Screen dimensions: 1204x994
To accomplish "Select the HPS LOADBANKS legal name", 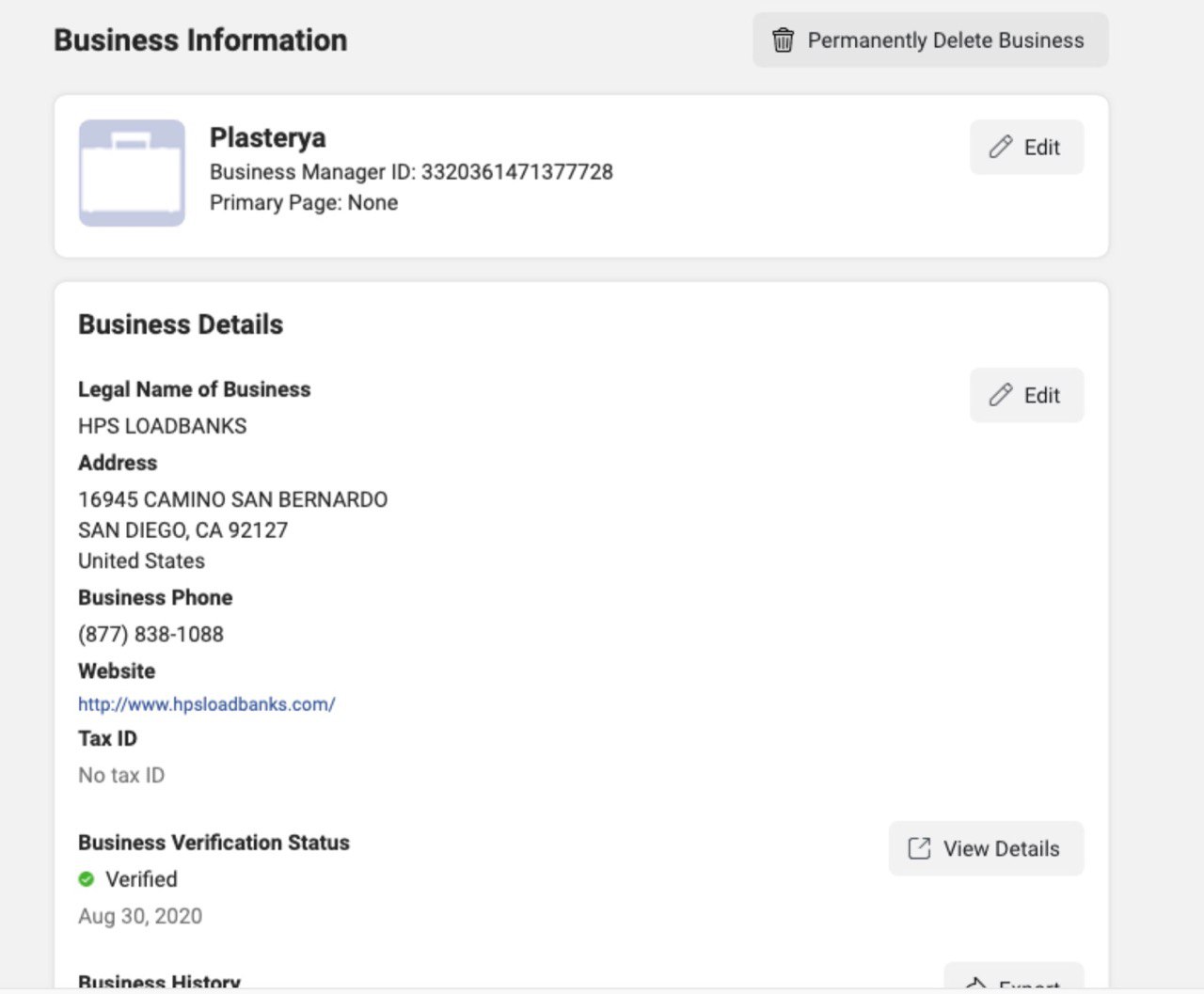I will click(x=163, y=426).
